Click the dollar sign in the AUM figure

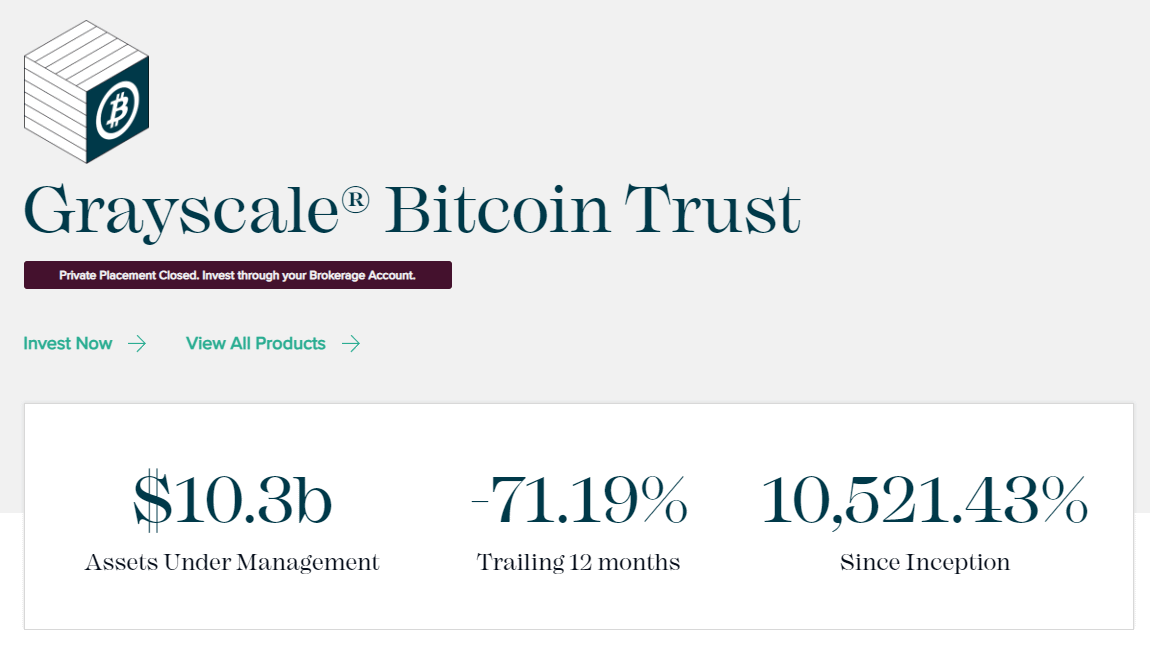pyautogui.click(x=152, y=501)
